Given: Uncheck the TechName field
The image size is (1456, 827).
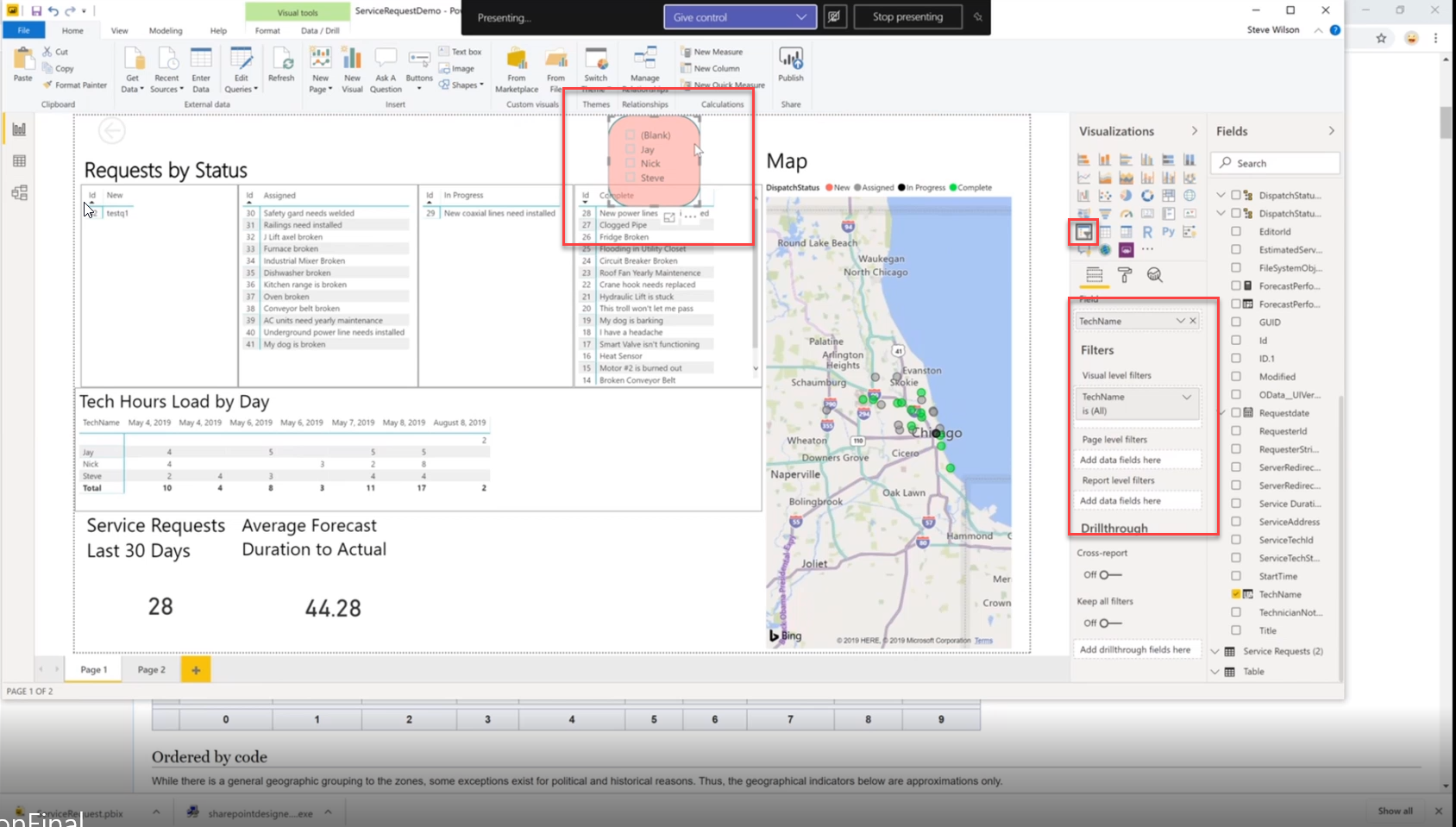Looking at the screenshot, I should 1236,593.
